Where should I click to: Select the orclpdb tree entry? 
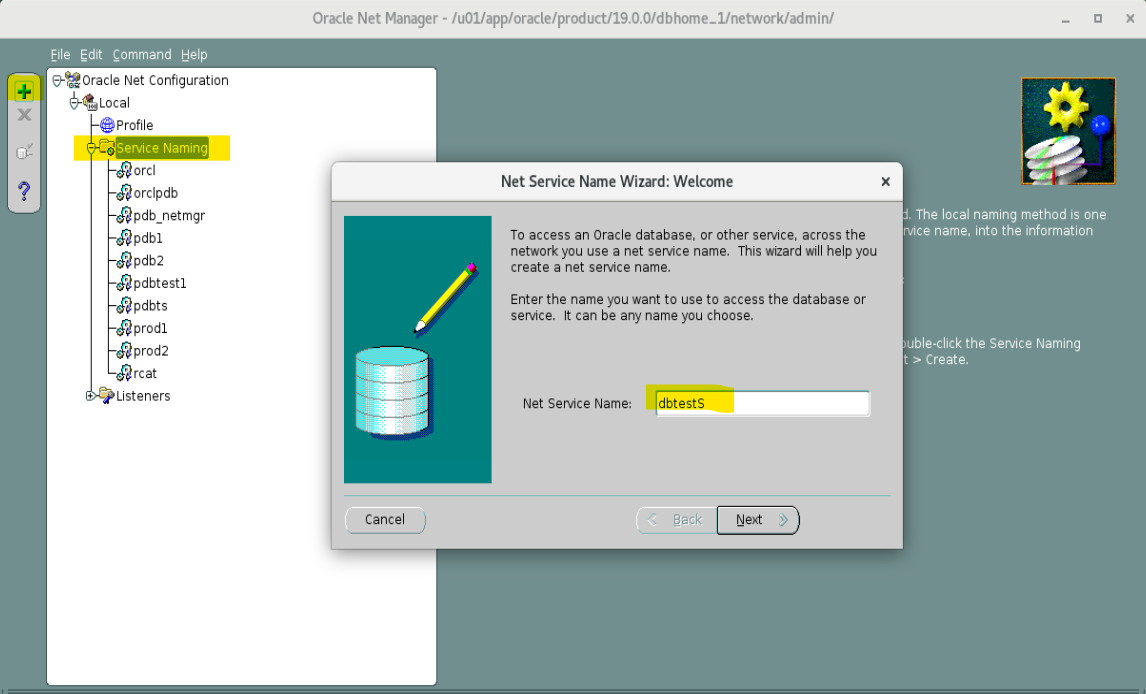tap(156, 193)
